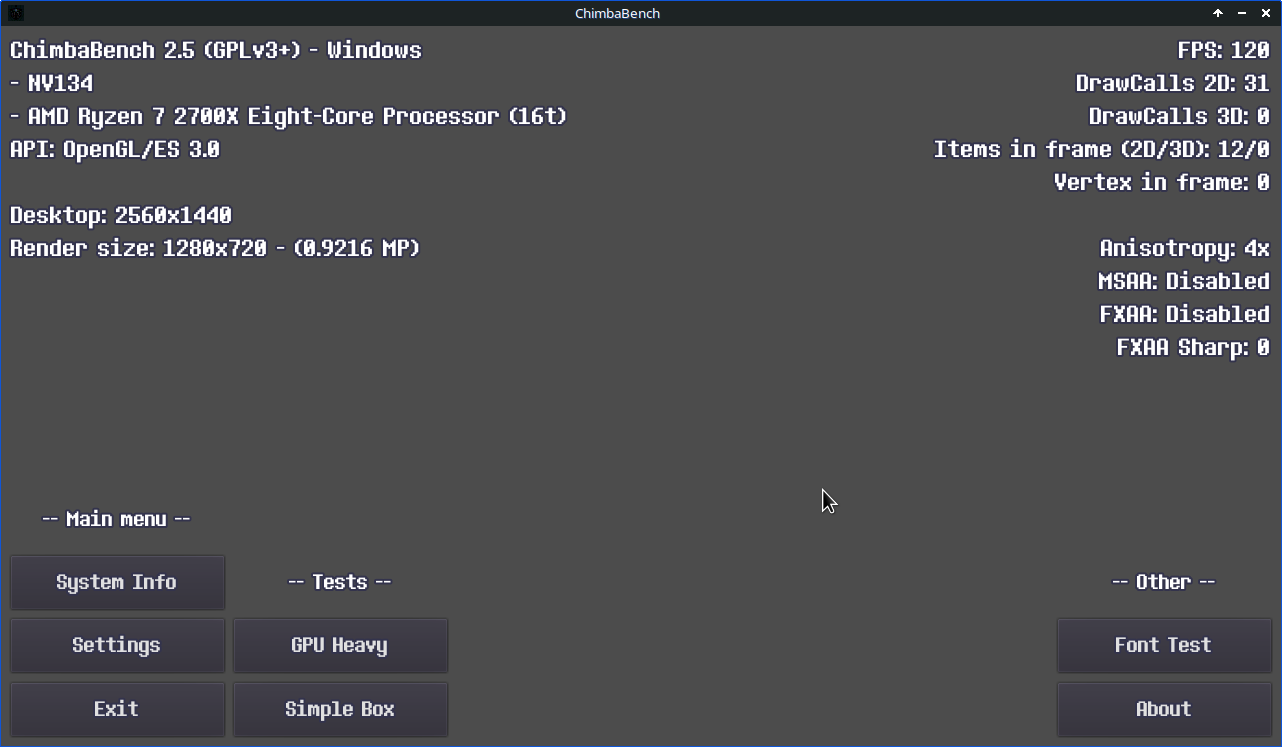Click the ChimbaBench title bar text
The width and height of the screenshot is (1282, 747).
617,13
